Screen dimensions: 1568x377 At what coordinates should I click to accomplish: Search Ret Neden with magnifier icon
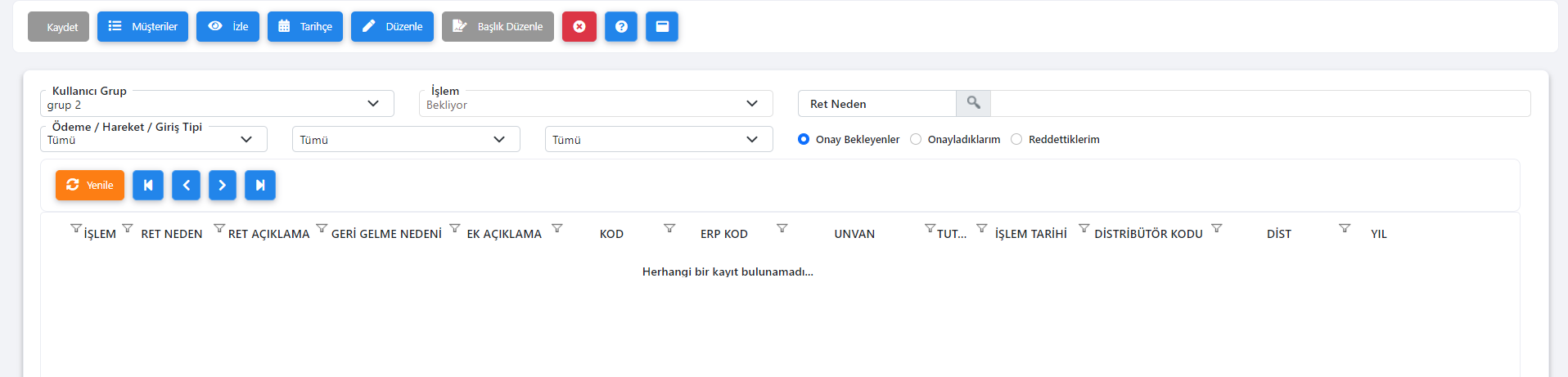[x=973, y=103]
